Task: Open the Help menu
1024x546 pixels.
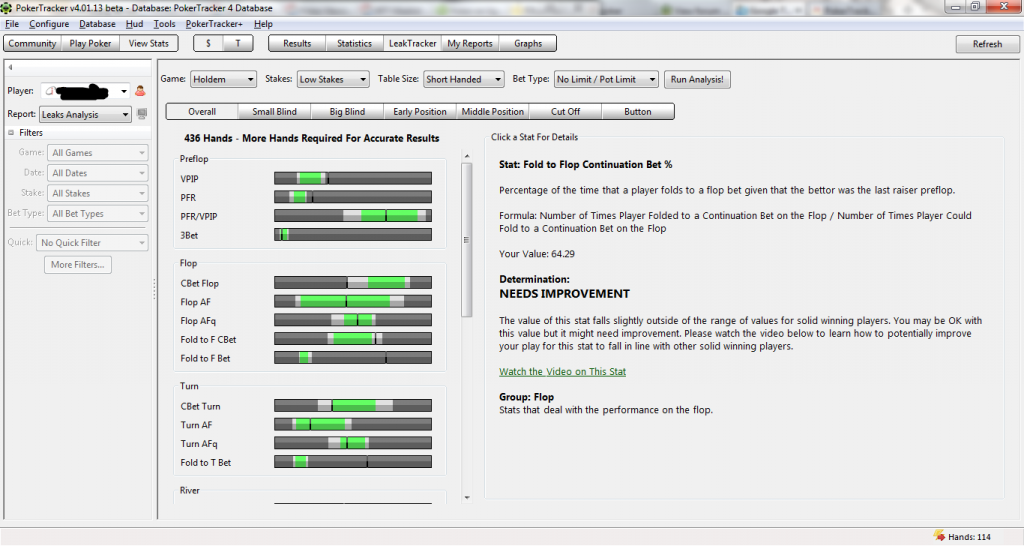Action: point(263,24)
